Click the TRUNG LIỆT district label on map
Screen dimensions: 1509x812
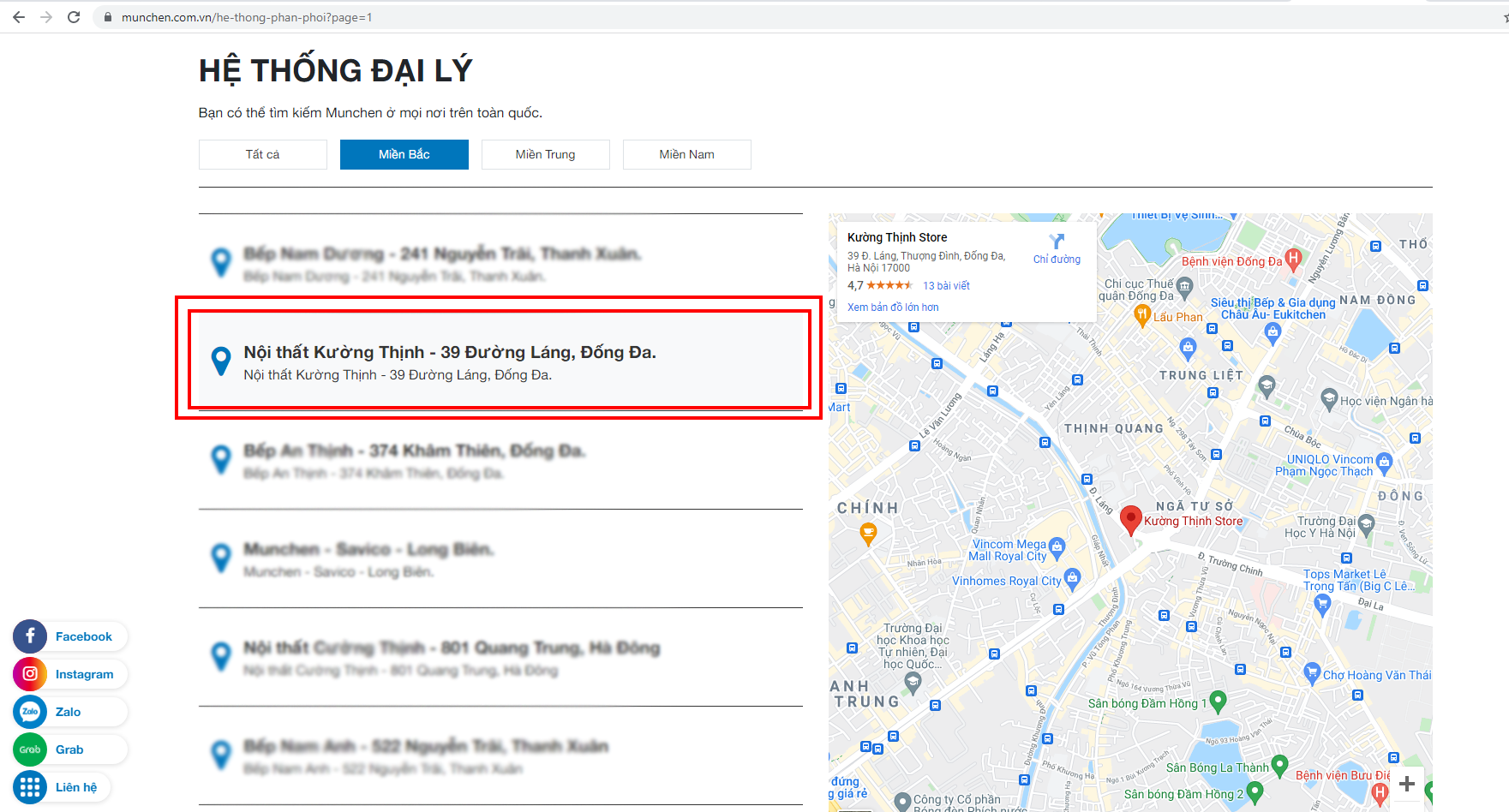pos(1201,375)
